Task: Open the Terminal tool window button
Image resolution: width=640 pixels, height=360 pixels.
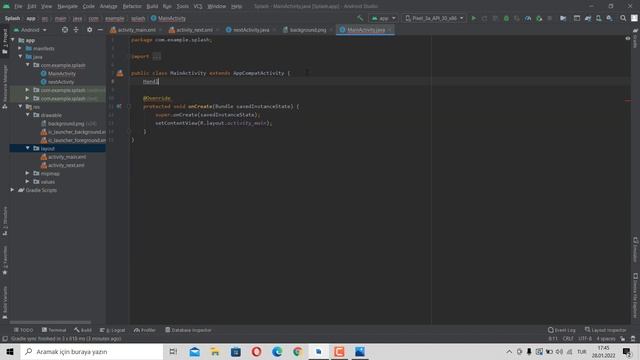Action: pyautogui.click(x=54, y=330)
